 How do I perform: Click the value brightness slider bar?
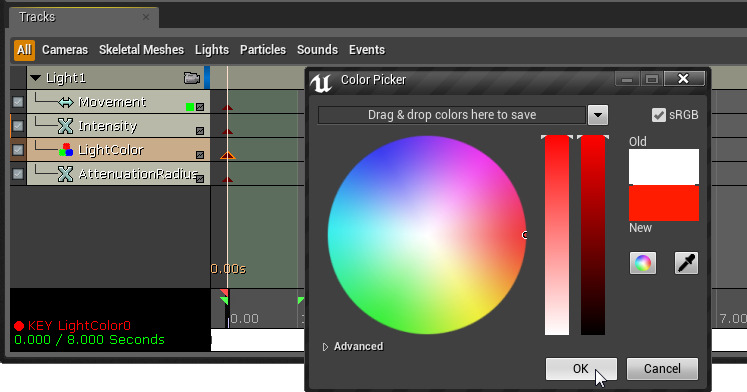pyautogui.click(x=593, y=235)
